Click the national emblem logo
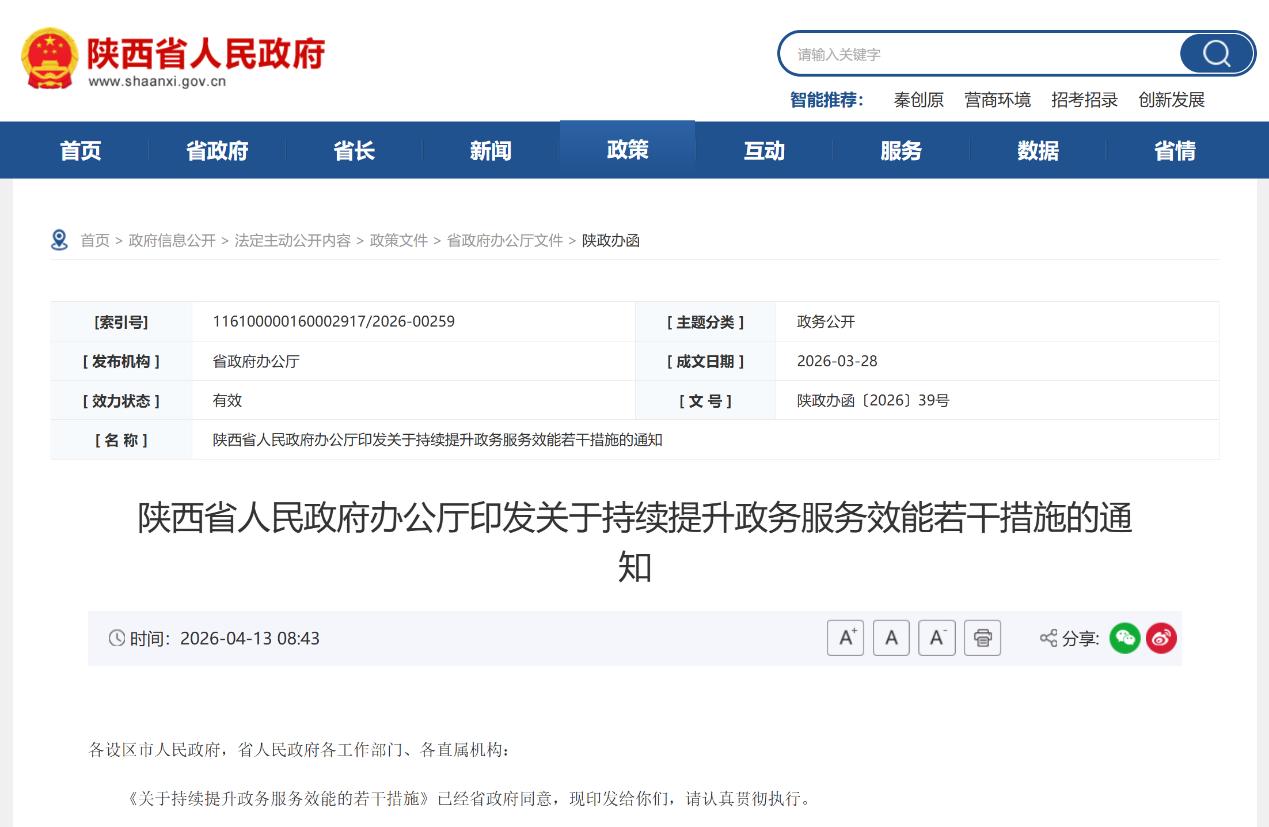The image size is (1269, 827). 49,58
